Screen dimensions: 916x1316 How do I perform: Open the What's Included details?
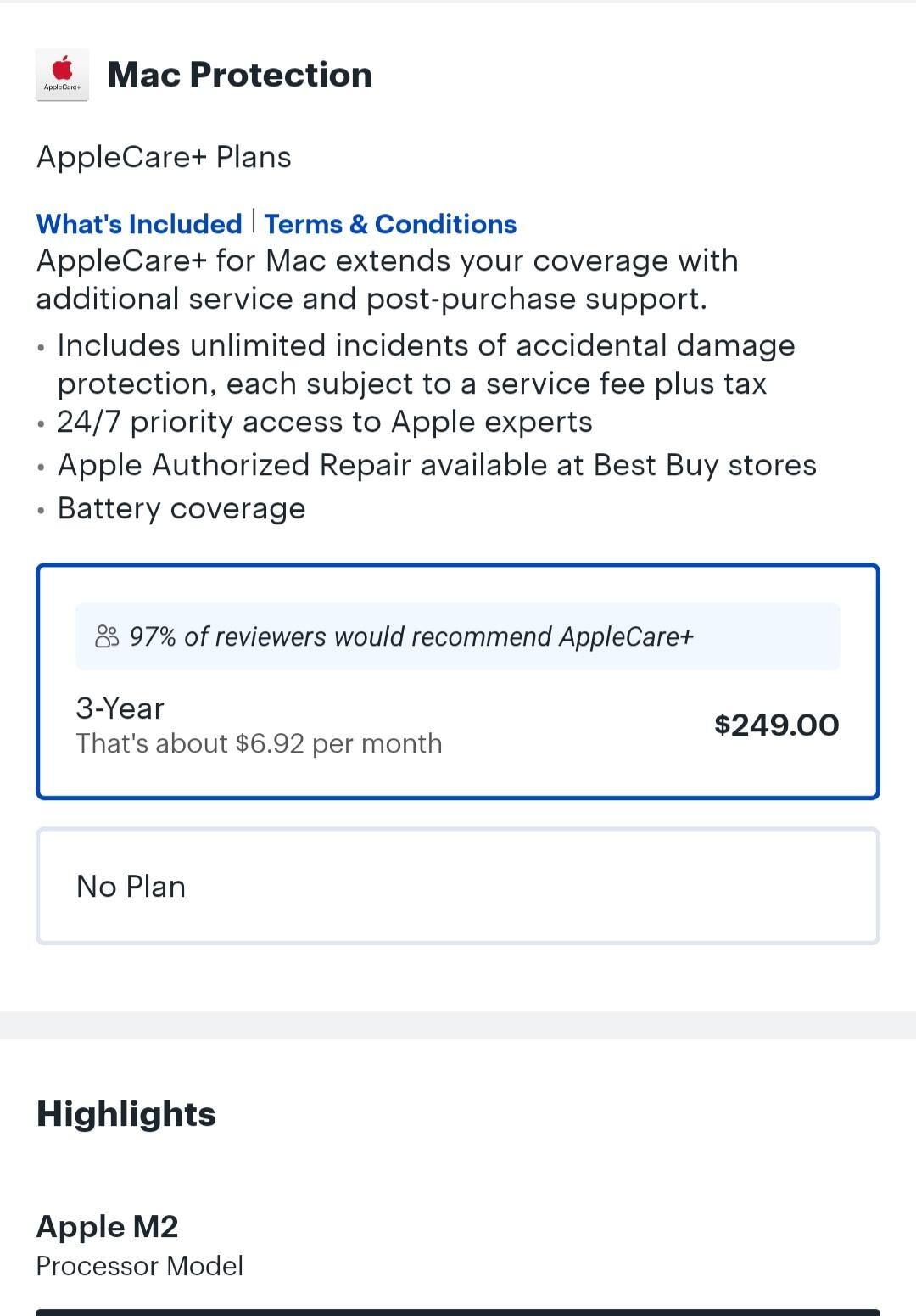(138, 223)
